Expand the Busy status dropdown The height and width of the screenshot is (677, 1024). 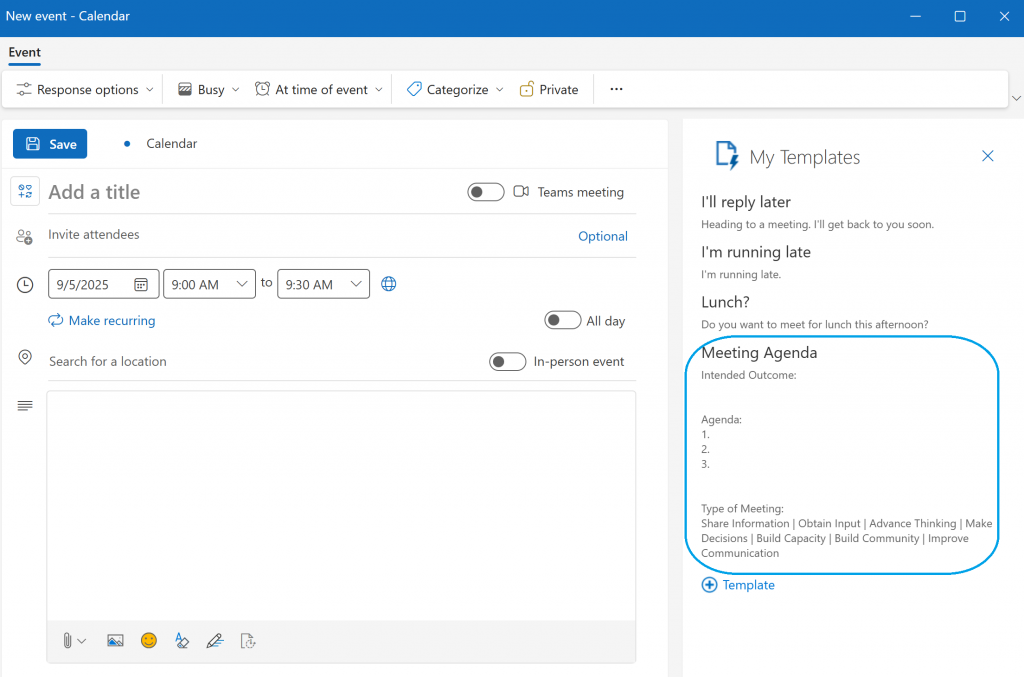click(x=209, y=89)
